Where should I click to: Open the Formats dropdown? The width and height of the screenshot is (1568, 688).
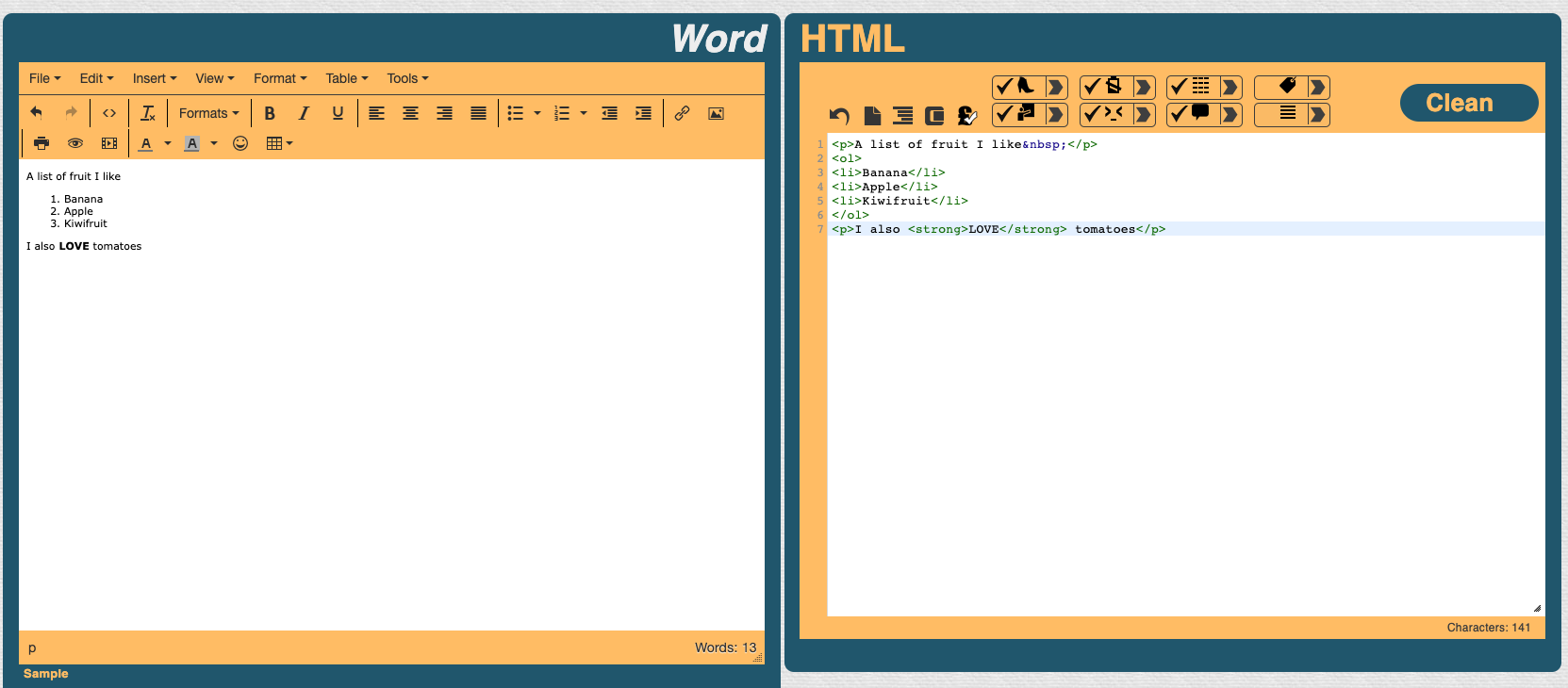208,113
